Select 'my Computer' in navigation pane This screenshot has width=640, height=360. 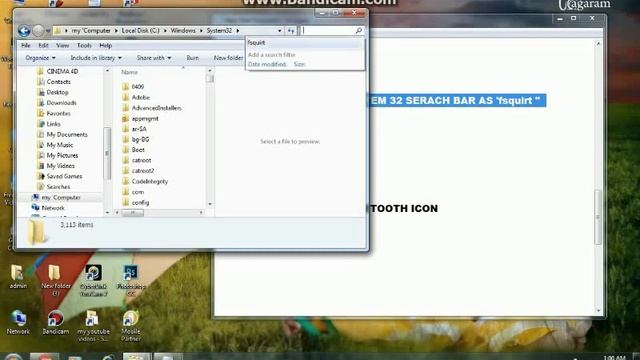(61, 197)
